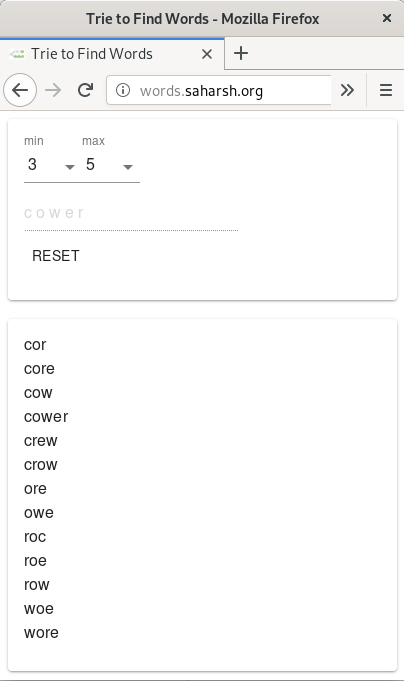Focus the letters input field showing cower
This screenshot has height=681, width=404.
coord(131,214)
